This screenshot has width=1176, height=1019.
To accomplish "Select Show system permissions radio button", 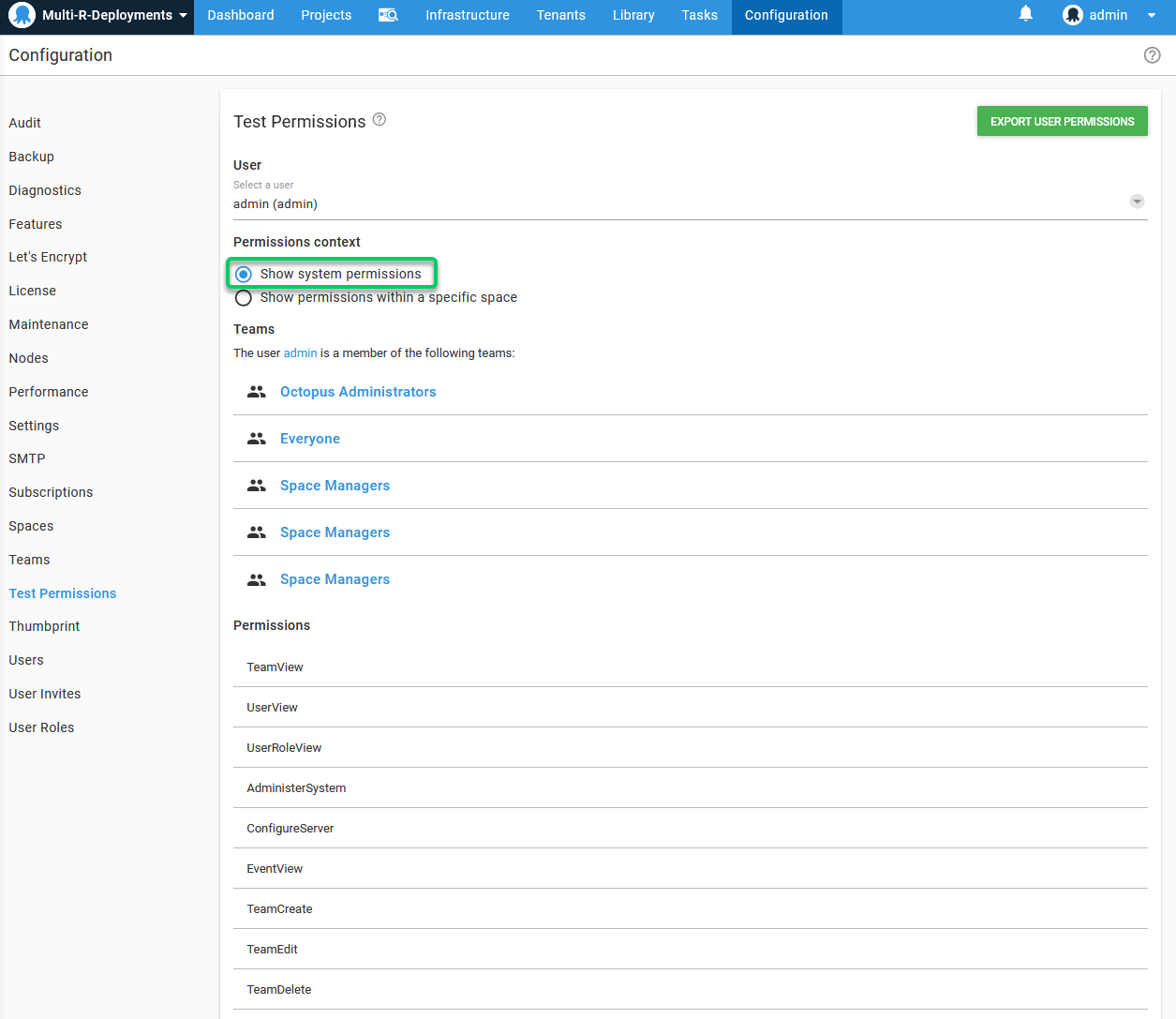I will point(244,274).
